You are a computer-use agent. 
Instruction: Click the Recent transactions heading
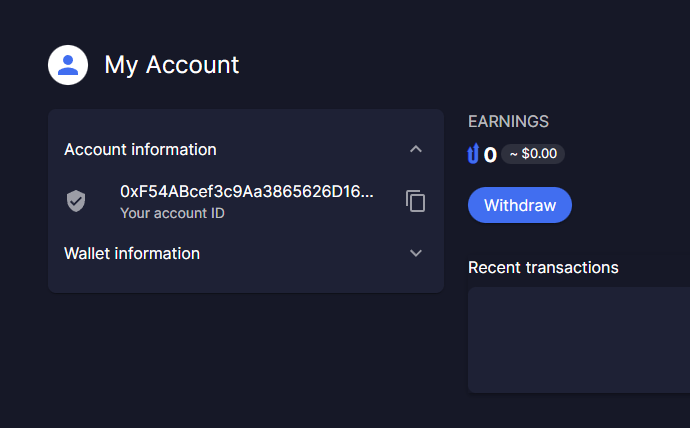click(x=543, y=267)
